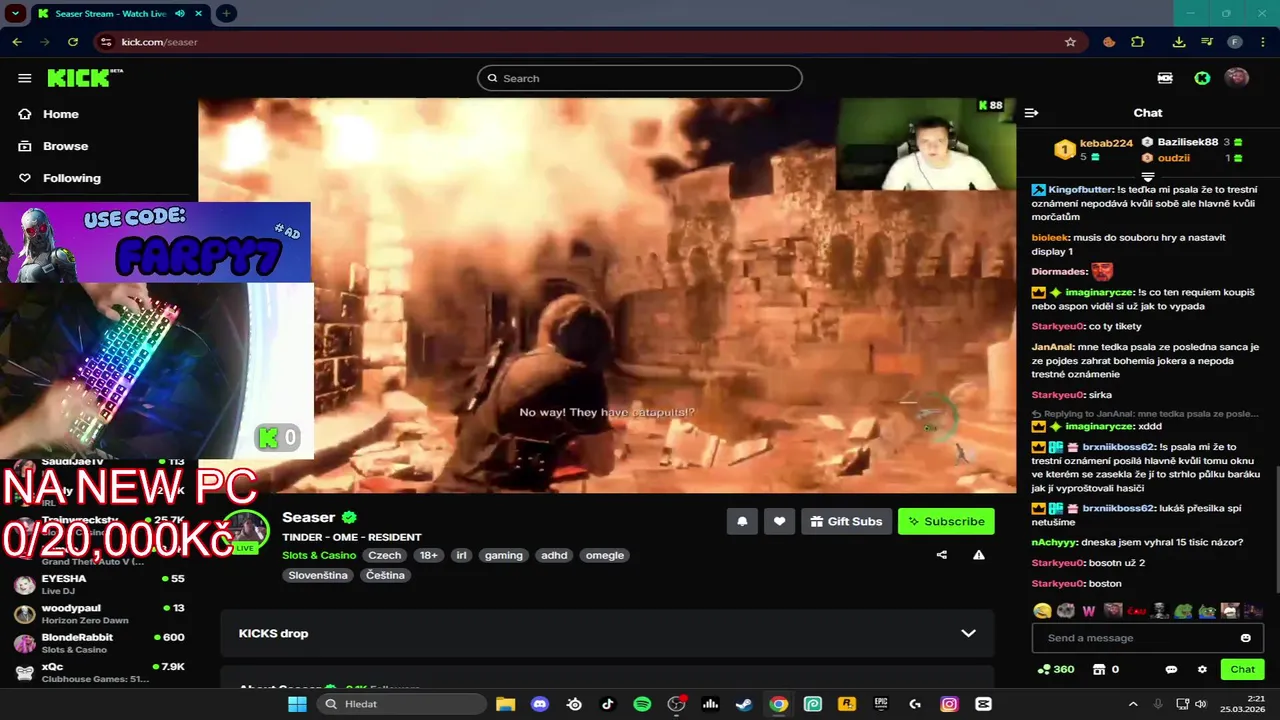Click the Gift Subs button
Image resolution: width=1280 pixels, height=720 pixels.
point(846,521)
